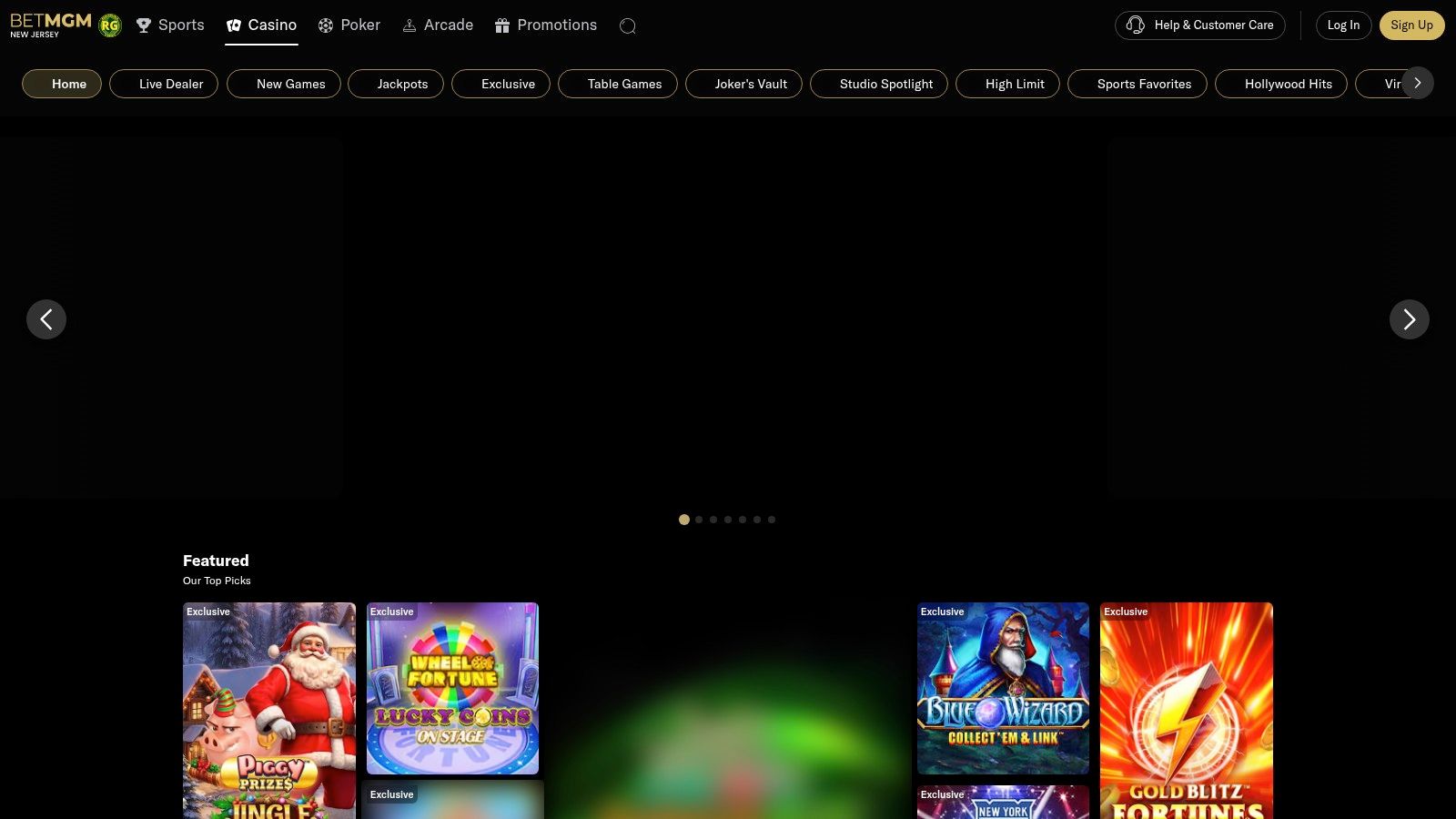Advance the banner carousel with right arrow
Screen dimensions: 1456x819
point(1409,319)
